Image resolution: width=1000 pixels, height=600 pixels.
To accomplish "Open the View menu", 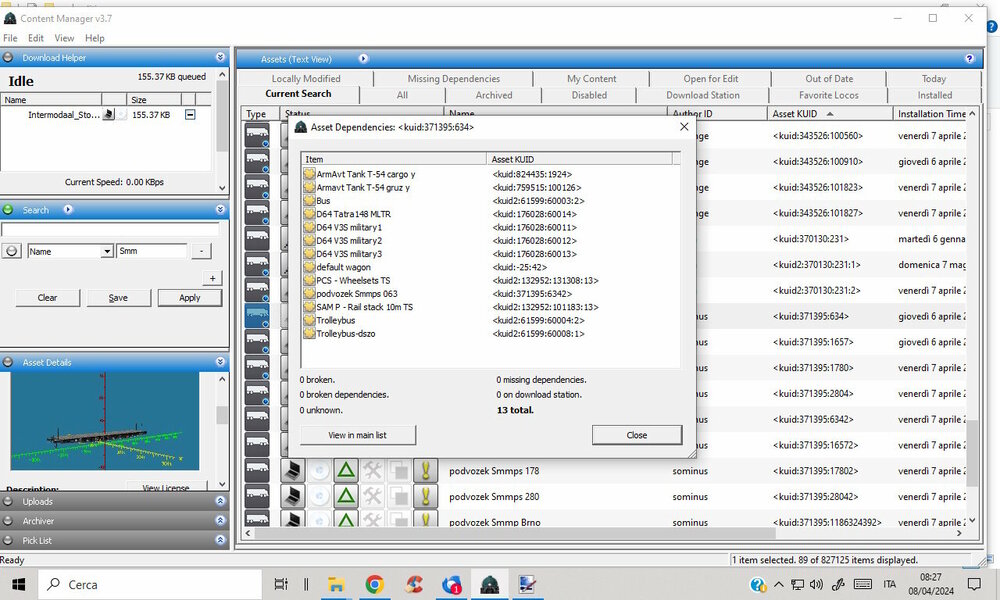I will [64, 38].
